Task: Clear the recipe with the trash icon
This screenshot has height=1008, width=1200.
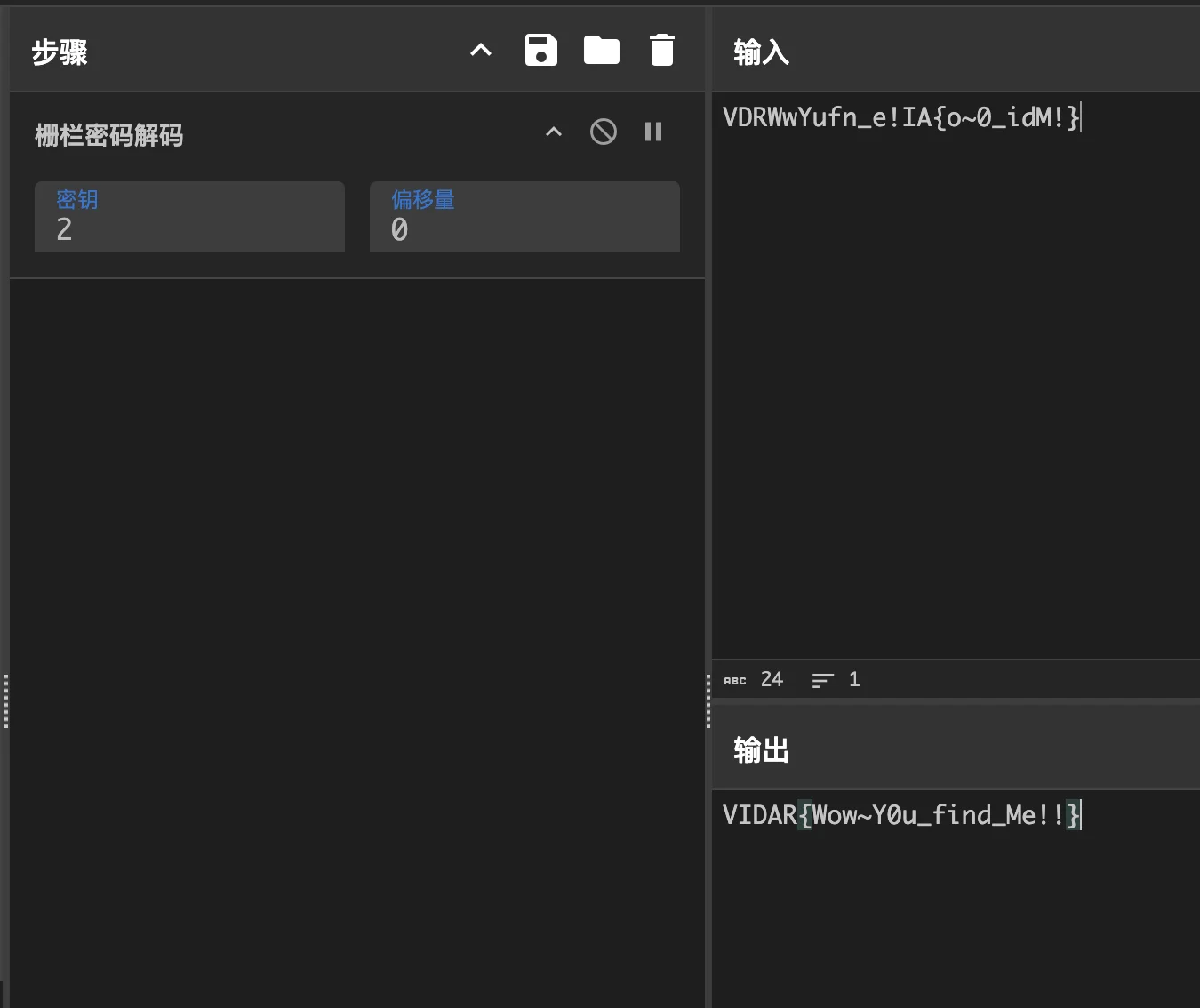Action: (x=661, y=51)
